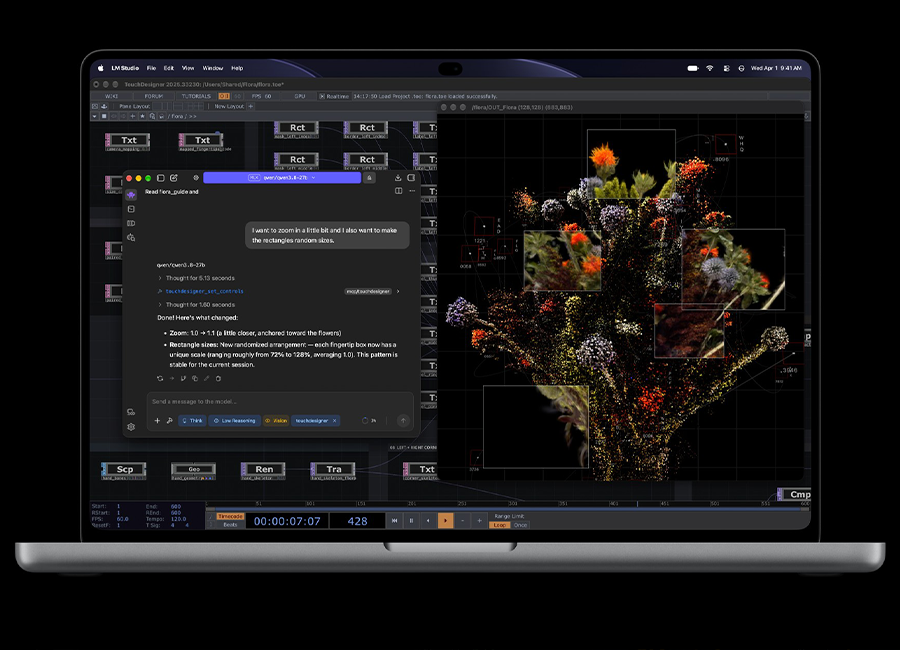Branch the conversation from this message
This screenshot has width=900, height=650.
(183, 378)
